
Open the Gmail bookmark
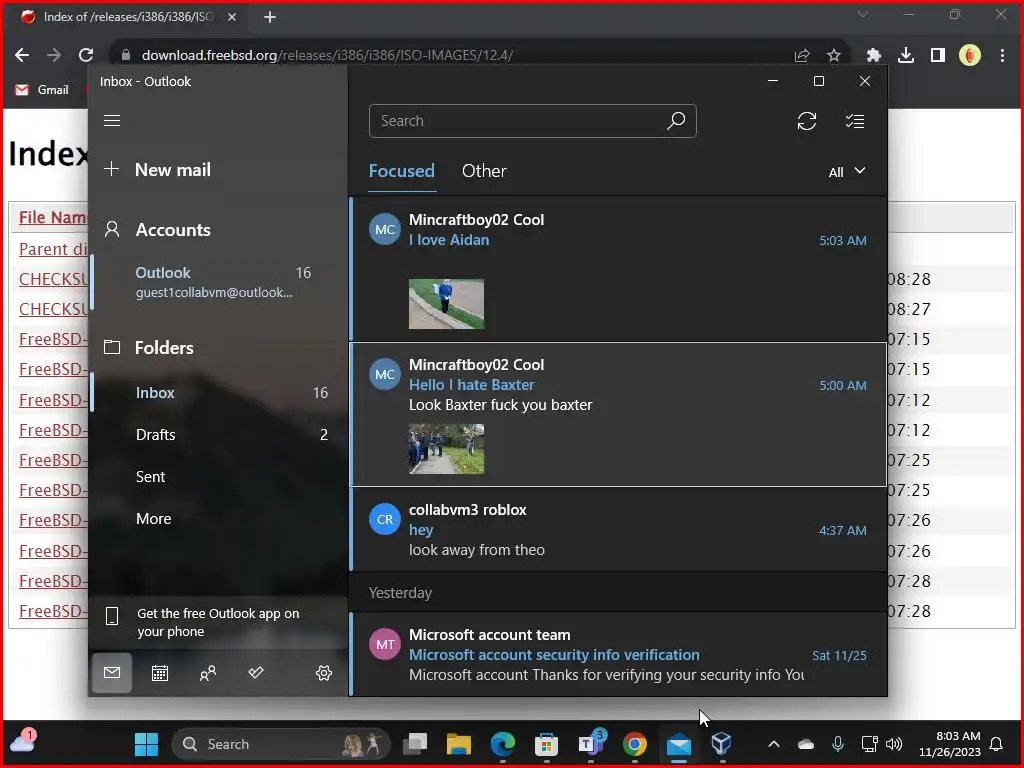click(x=42, y=90)
